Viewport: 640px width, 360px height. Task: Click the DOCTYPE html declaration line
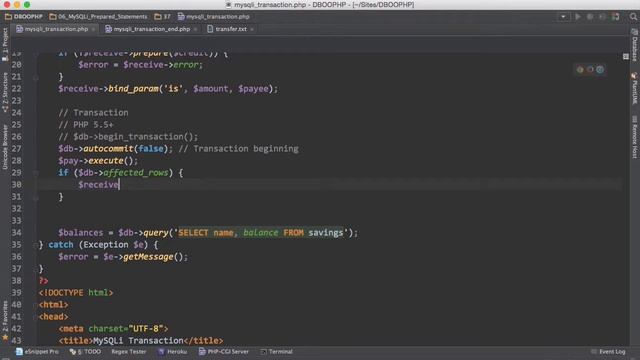(x=76, y=293)
